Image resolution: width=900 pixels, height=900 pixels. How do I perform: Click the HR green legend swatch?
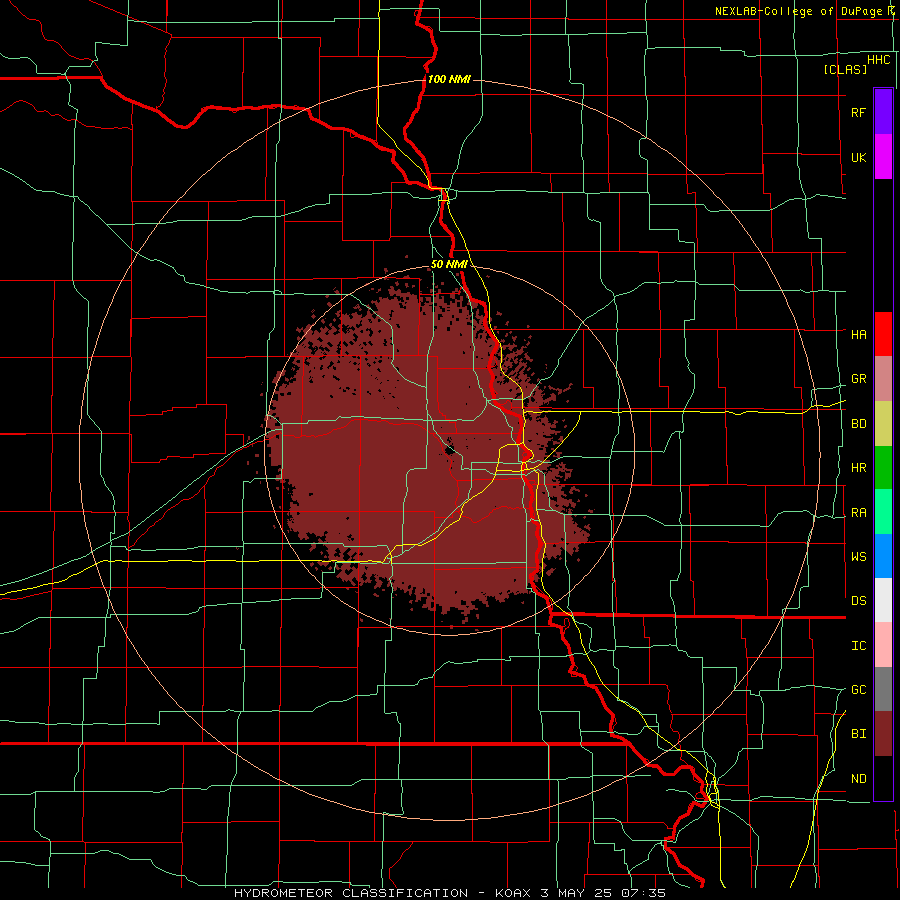pos(883,467)
